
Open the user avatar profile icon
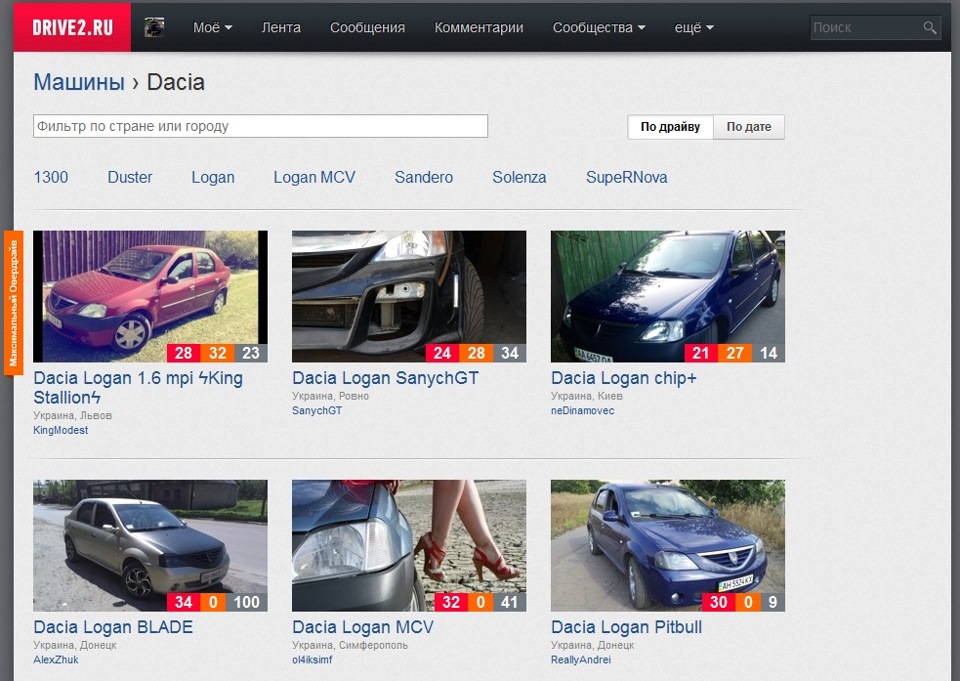click(154, 28)
